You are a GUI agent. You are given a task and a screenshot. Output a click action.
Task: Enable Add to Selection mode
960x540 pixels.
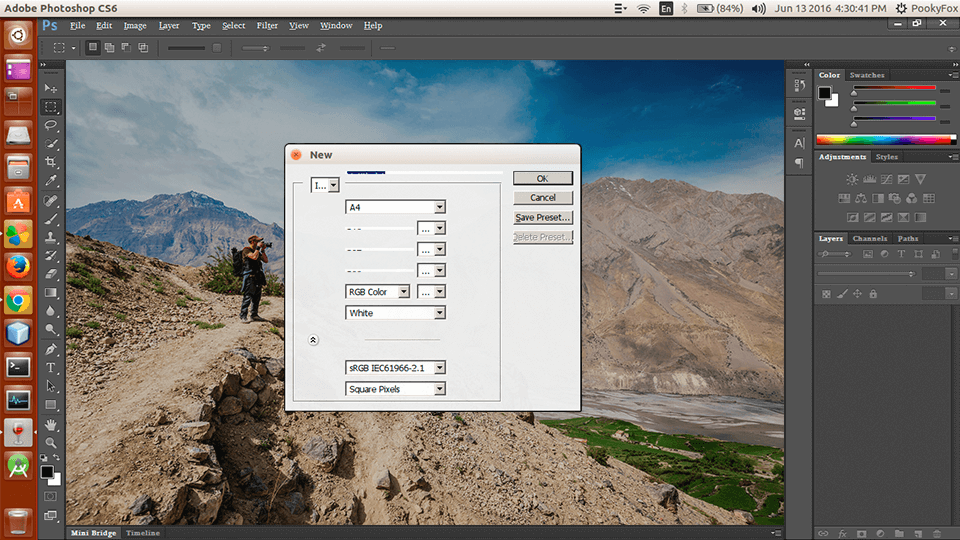[109, 47]
